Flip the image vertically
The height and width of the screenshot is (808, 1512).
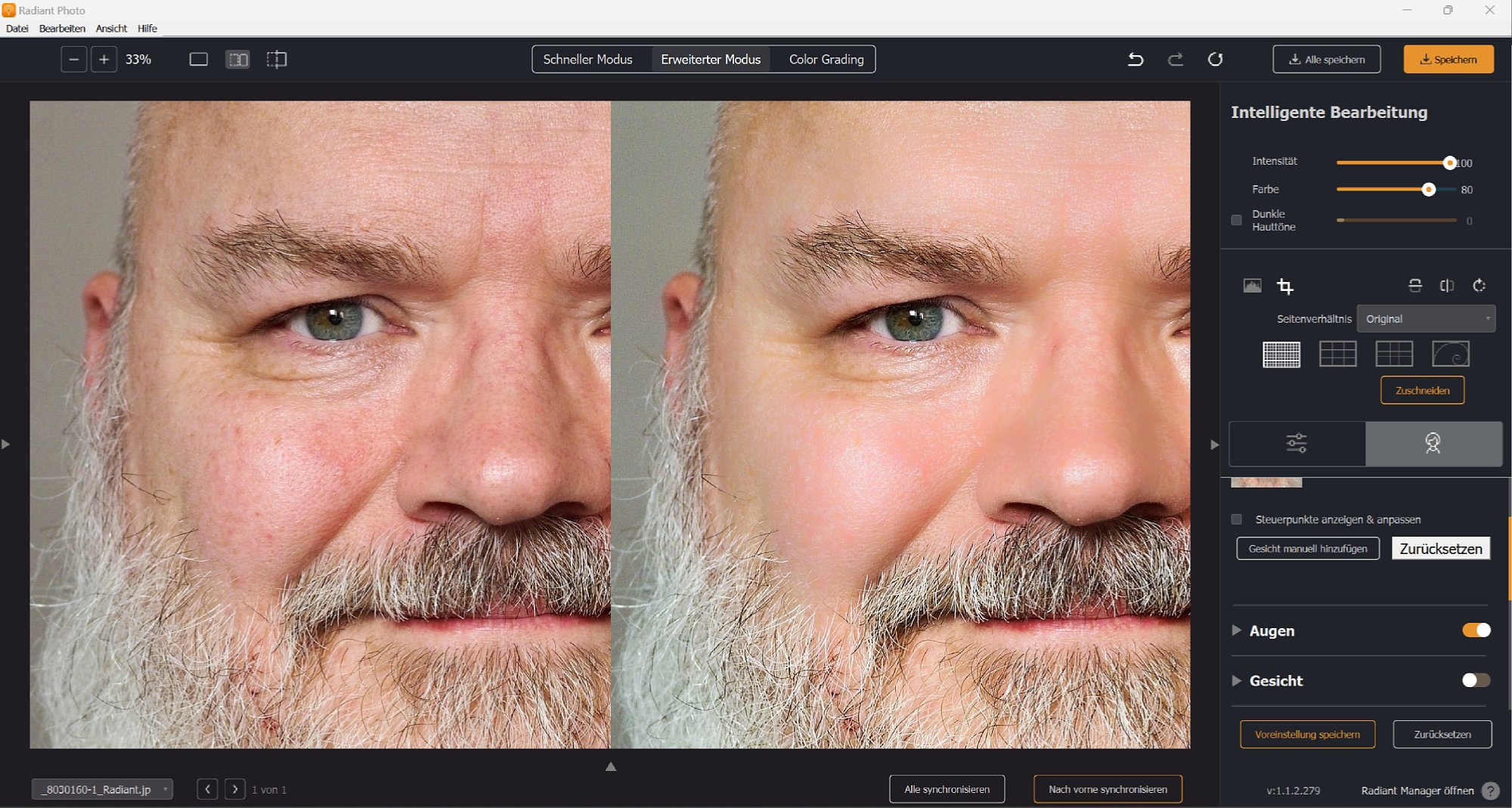click(x=1415, y=285)
